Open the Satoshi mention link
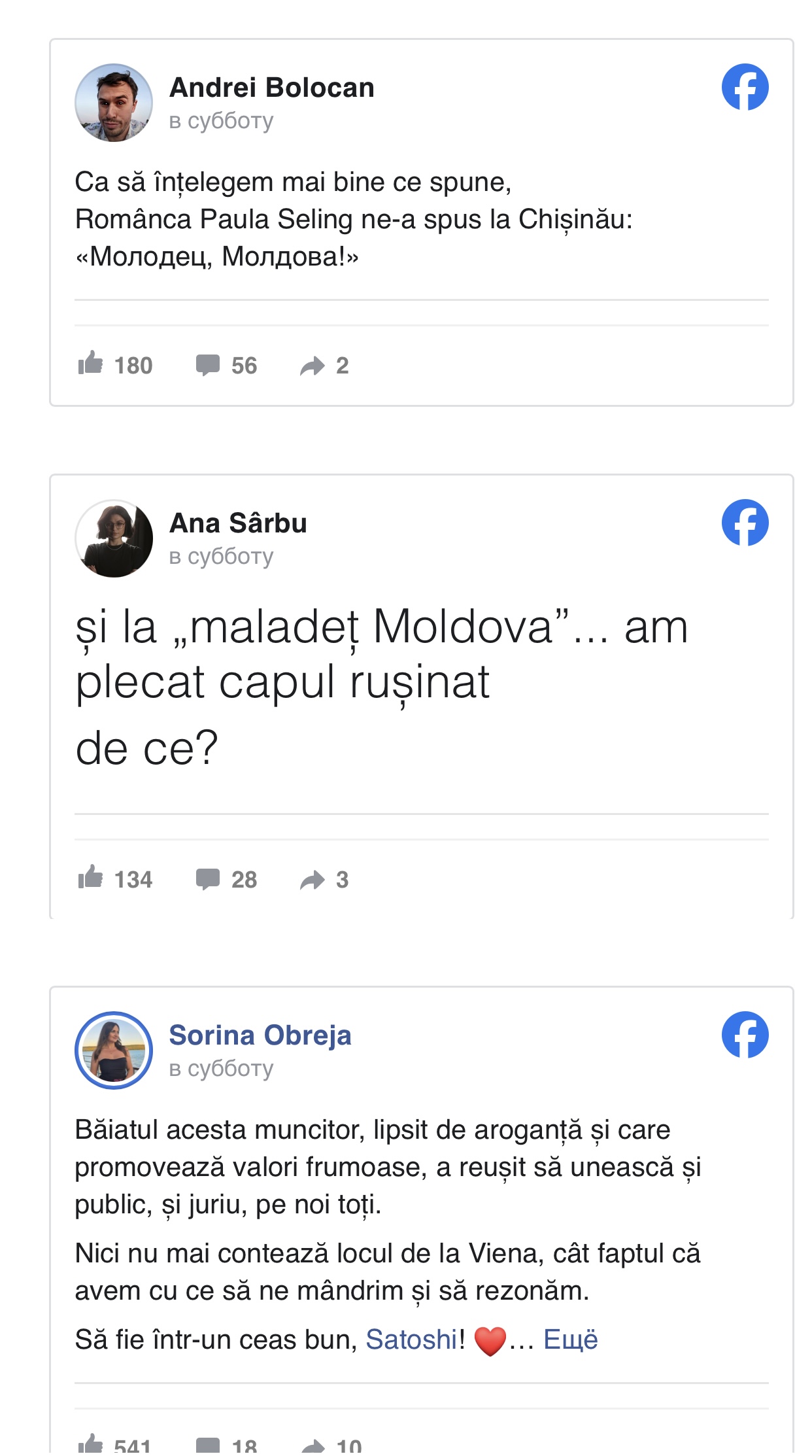 [411, 1340]
